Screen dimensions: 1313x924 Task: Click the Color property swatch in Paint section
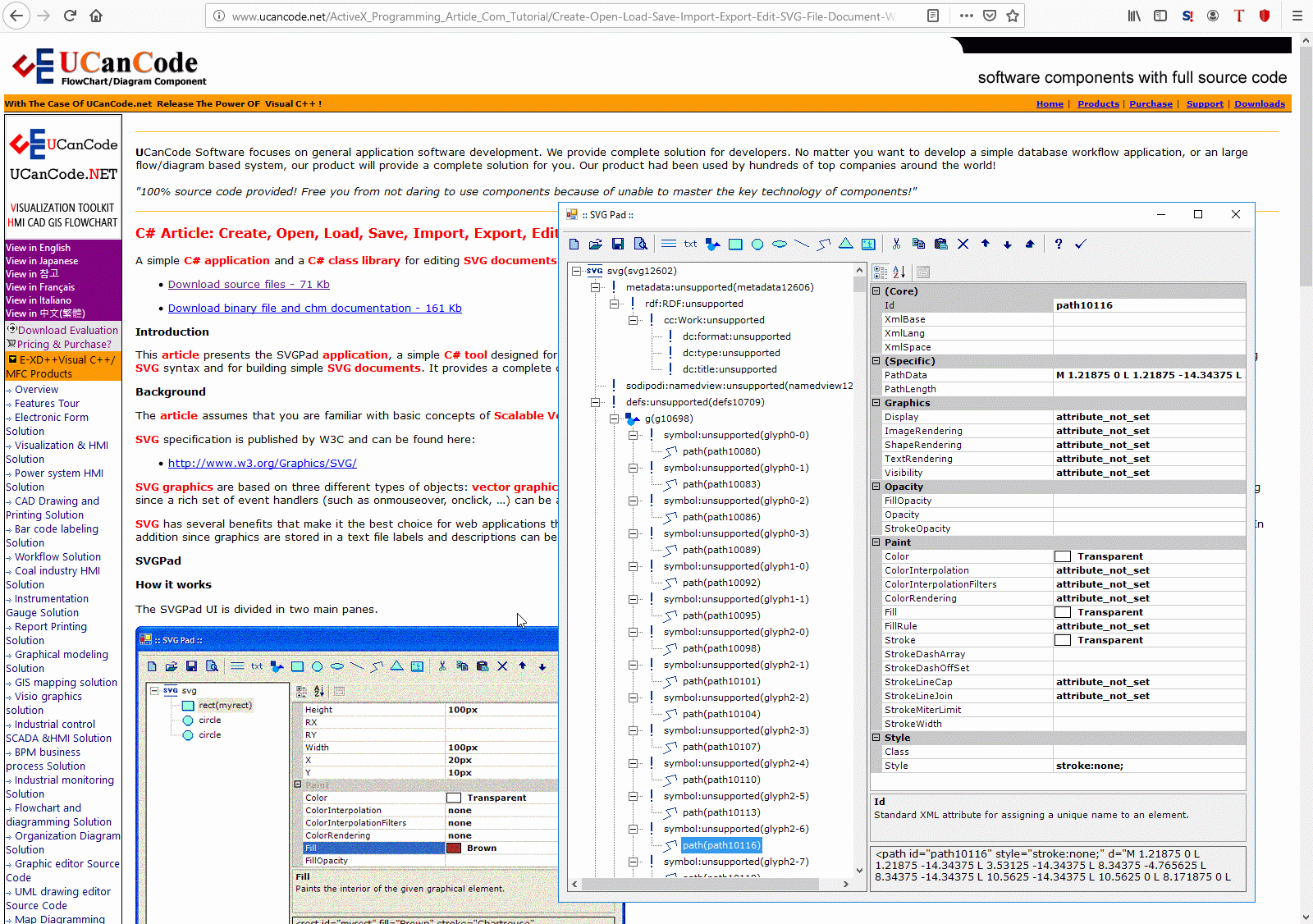pyautogui.click(x=1063, y=556)
